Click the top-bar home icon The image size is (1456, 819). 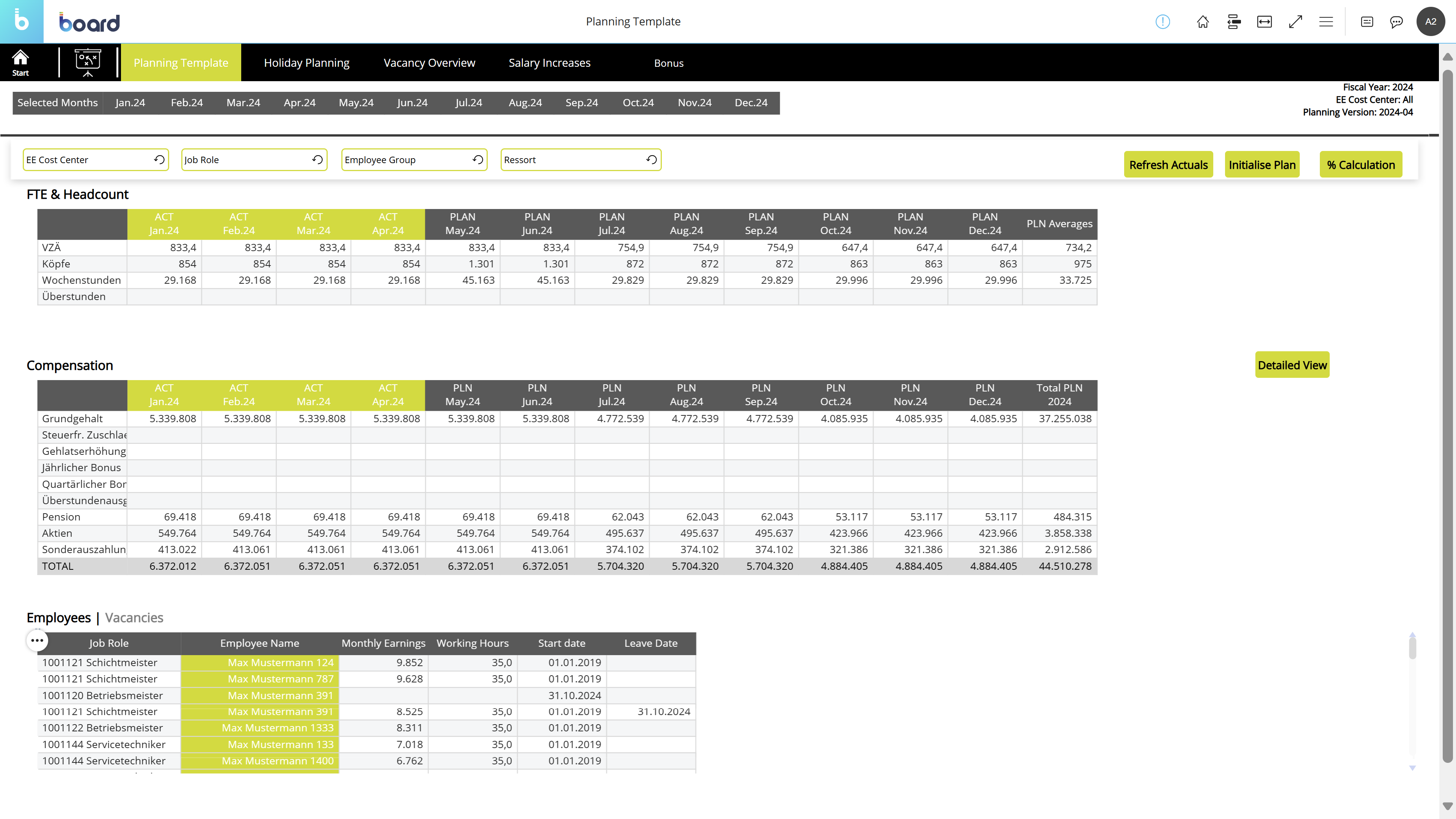pos(1203,22)
